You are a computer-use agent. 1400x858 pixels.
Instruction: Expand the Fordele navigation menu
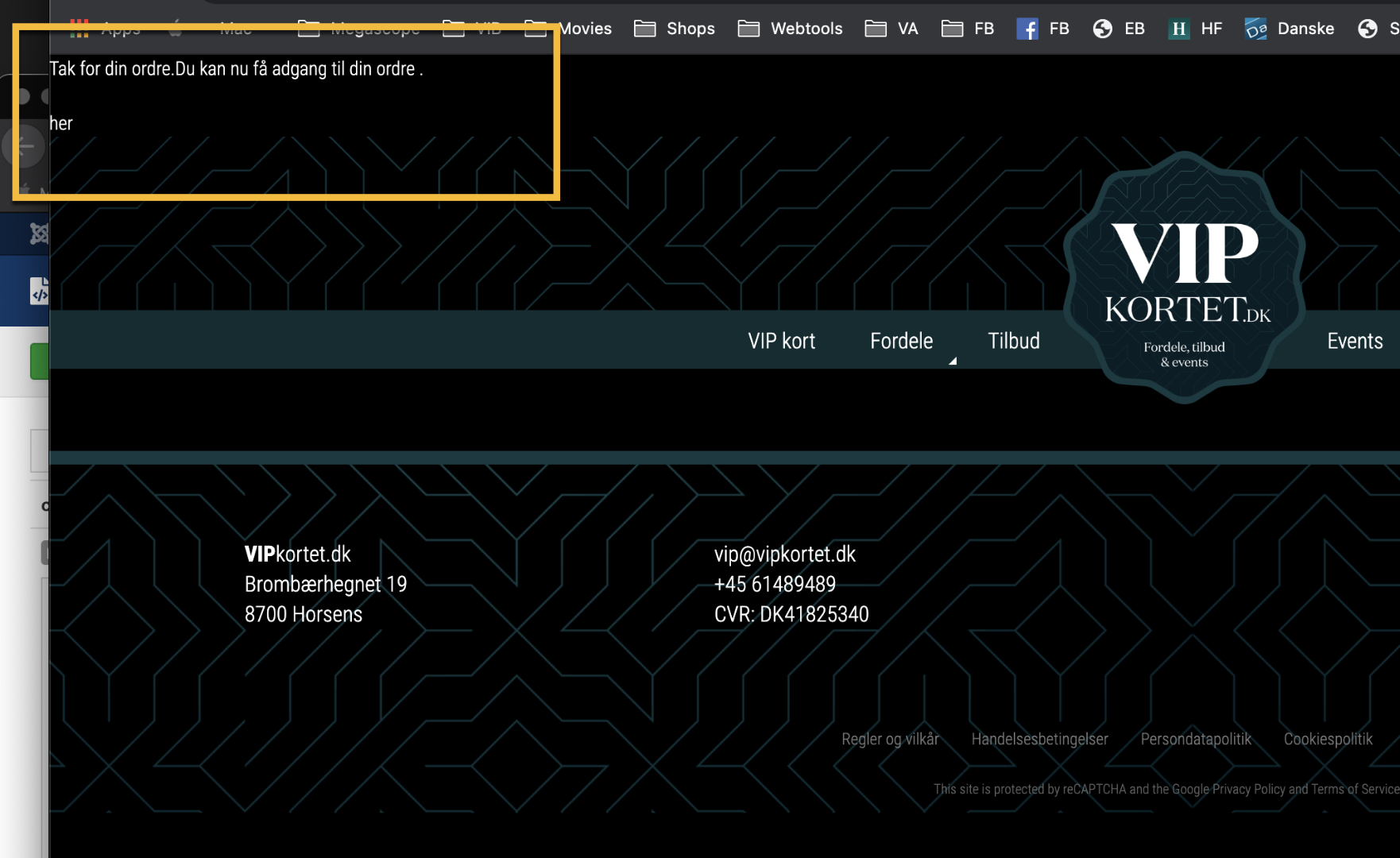coord(902,341)
